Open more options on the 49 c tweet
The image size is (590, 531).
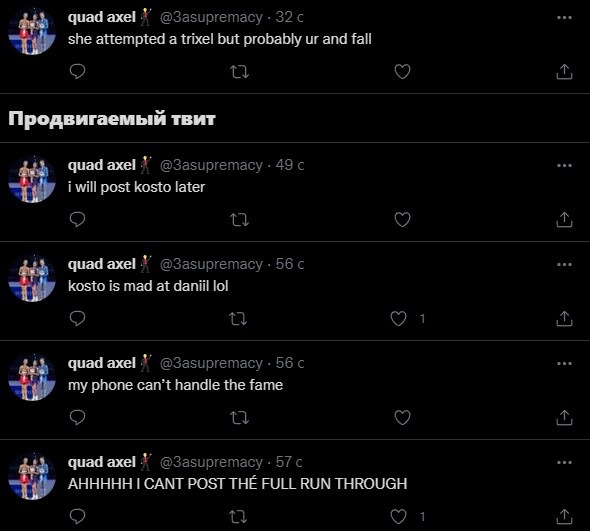(x=564, y=166)
